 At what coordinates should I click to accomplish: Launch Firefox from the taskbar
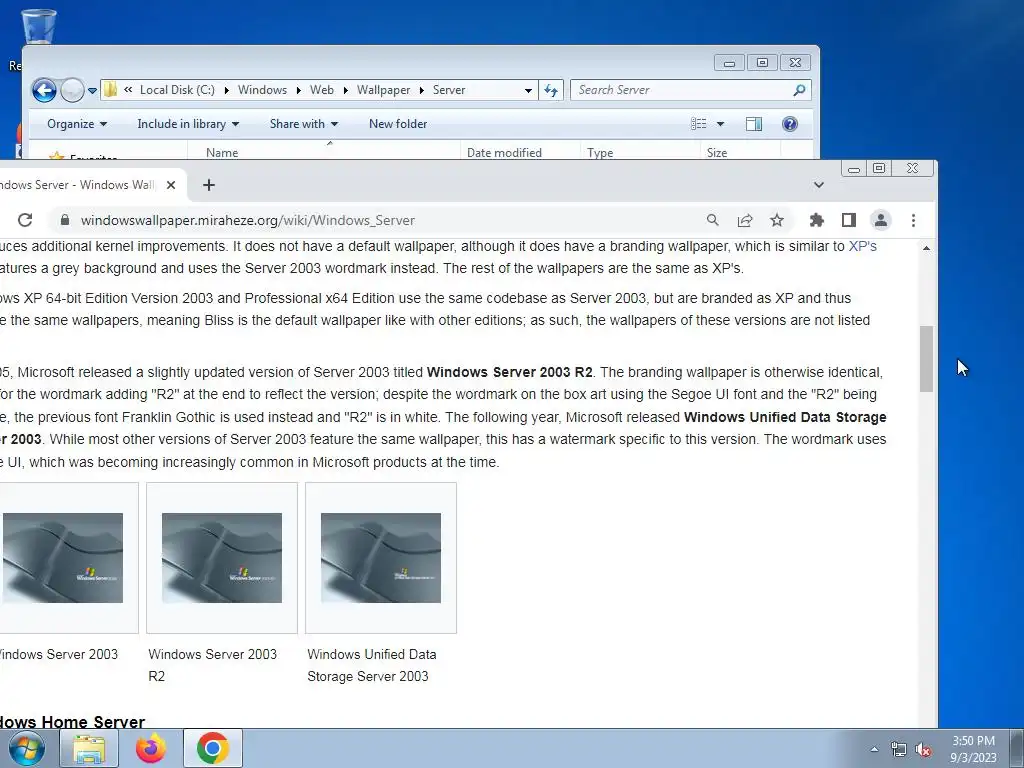tap(151, 748)
